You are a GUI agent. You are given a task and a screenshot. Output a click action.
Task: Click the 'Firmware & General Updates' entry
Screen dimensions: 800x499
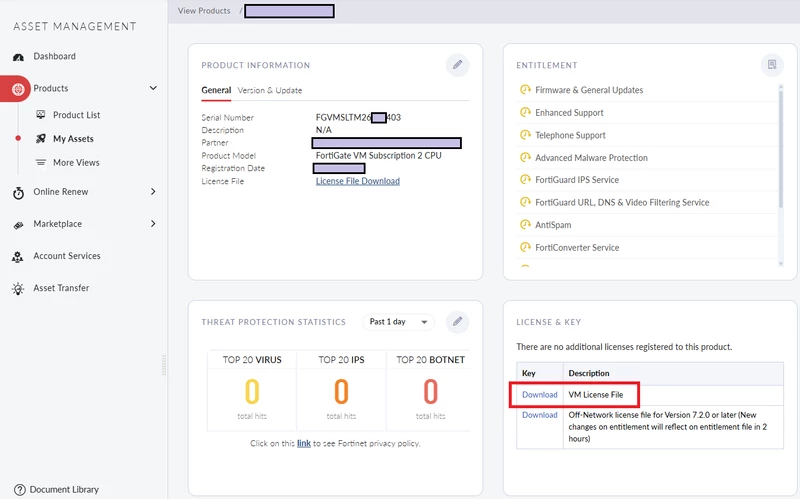click(x=589, y=90)
